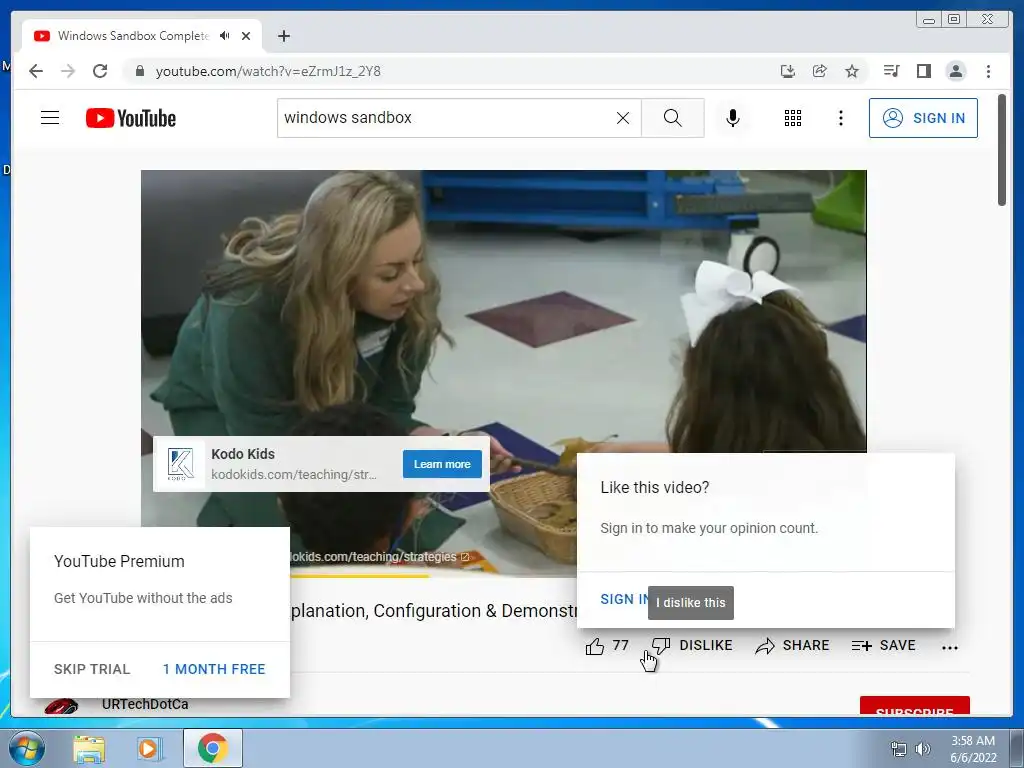This screenshot has width=1024, height=768.
Task: Click the red SUBSCRIBE button
Action: point(914,706)
